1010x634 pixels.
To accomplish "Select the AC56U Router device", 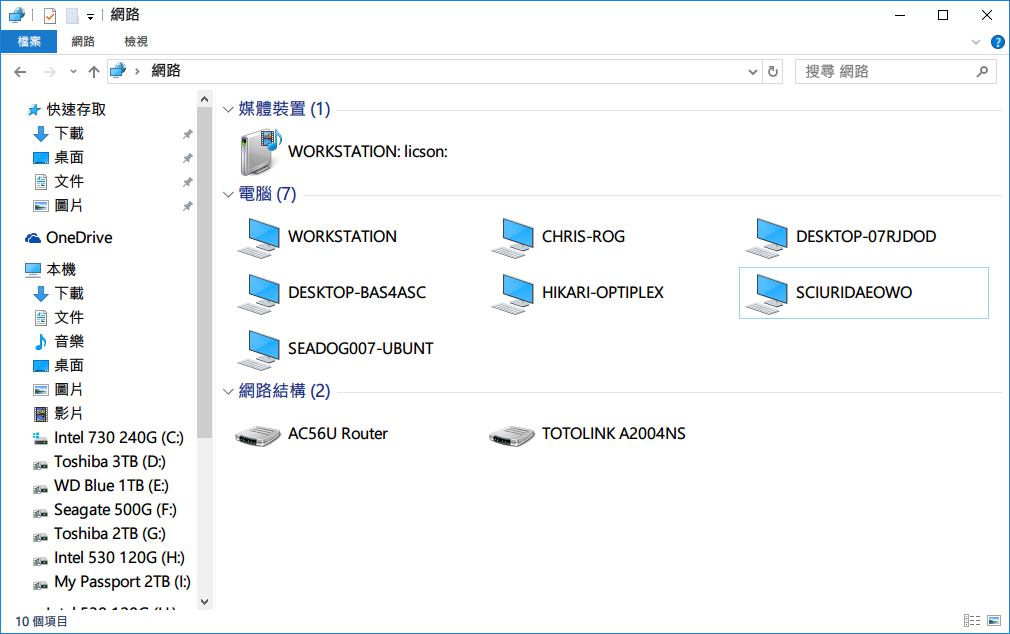I will [x=312, y=434].
